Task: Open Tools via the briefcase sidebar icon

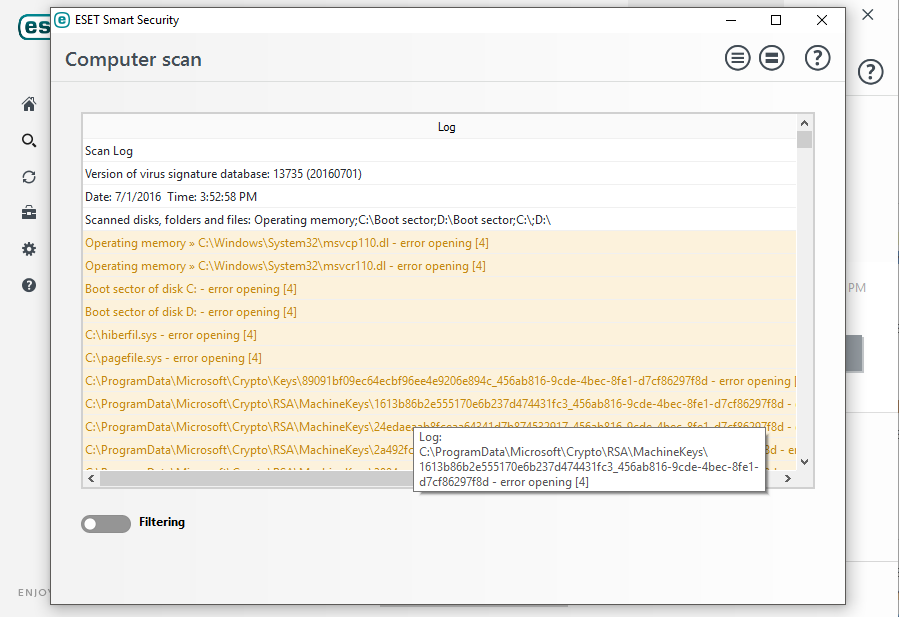Action: point(29,213)
